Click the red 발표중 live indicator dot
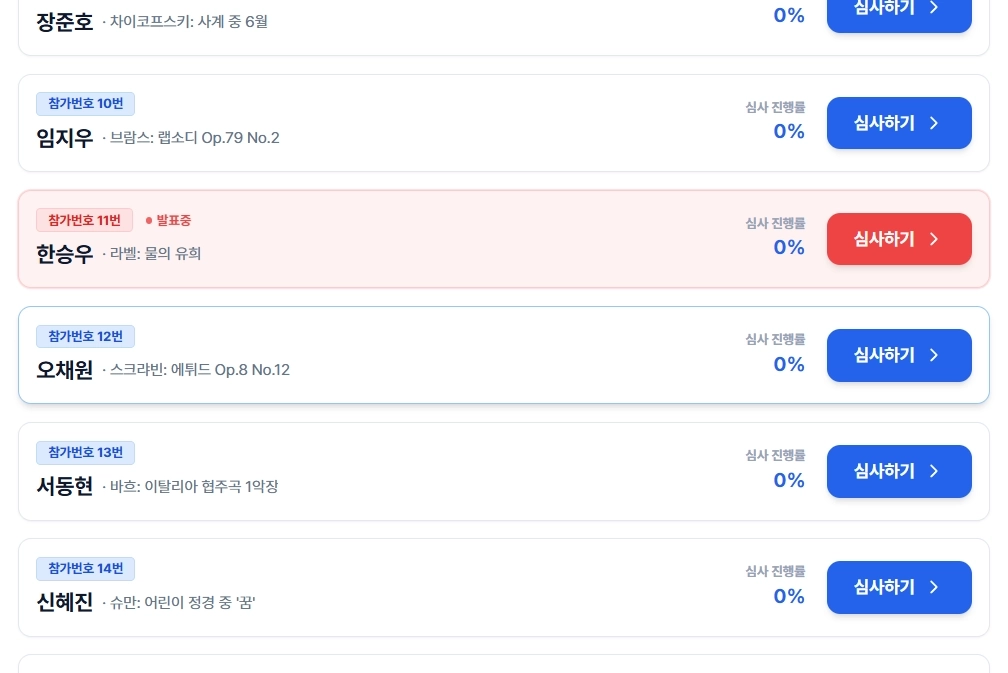Screen dimensions: 1008x673 149,221
